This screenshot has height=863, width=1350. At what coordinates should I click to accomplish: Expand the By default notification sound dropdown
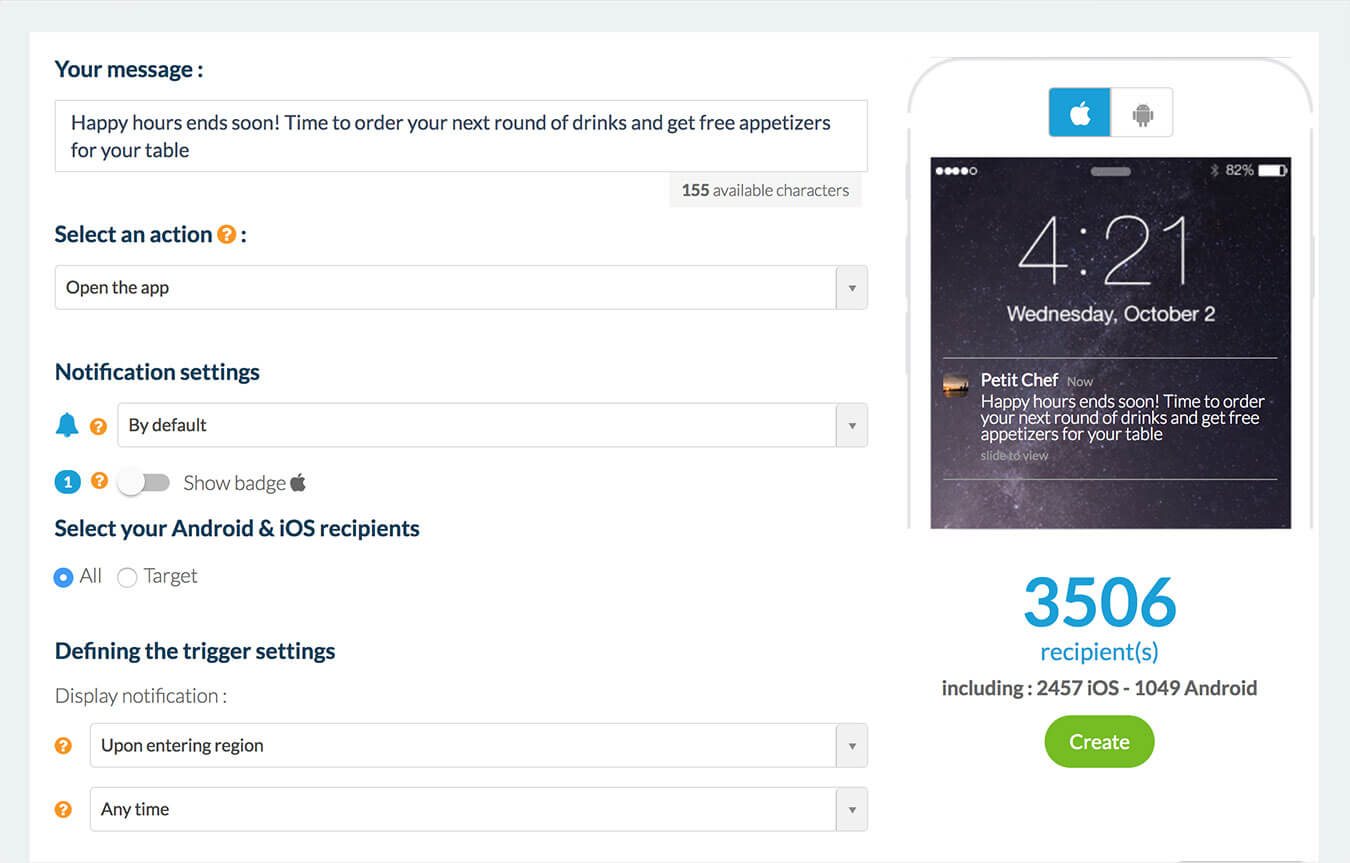pyautogui.click(x=491, y=425)
